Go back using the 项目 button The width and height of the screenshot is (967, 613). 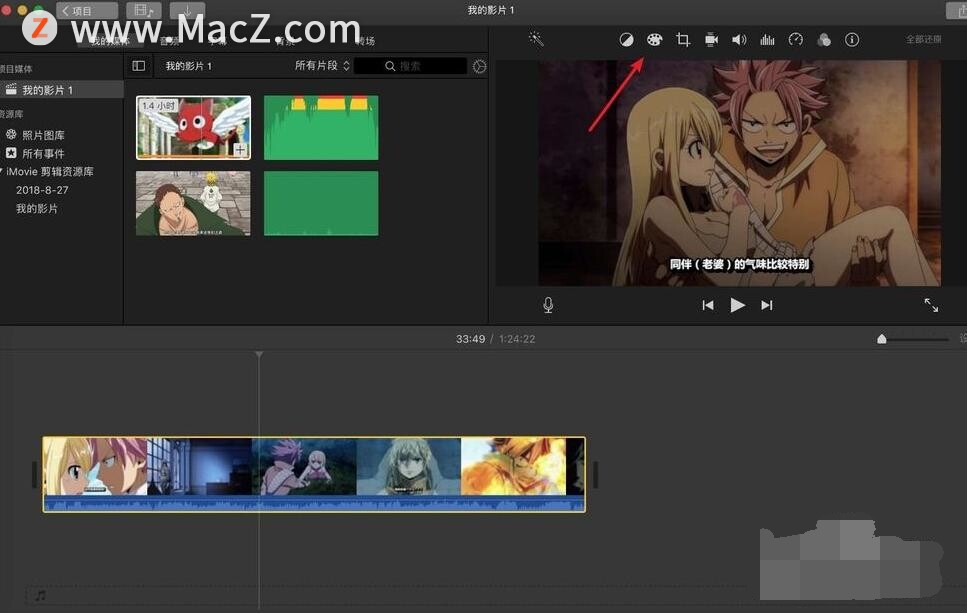tap(87, 10)
